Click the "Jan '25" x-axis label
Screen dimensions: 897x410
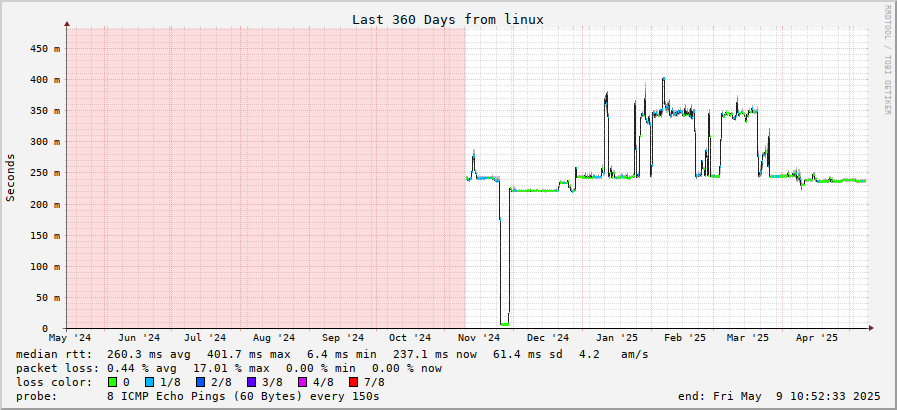click(x=617, y=338)
